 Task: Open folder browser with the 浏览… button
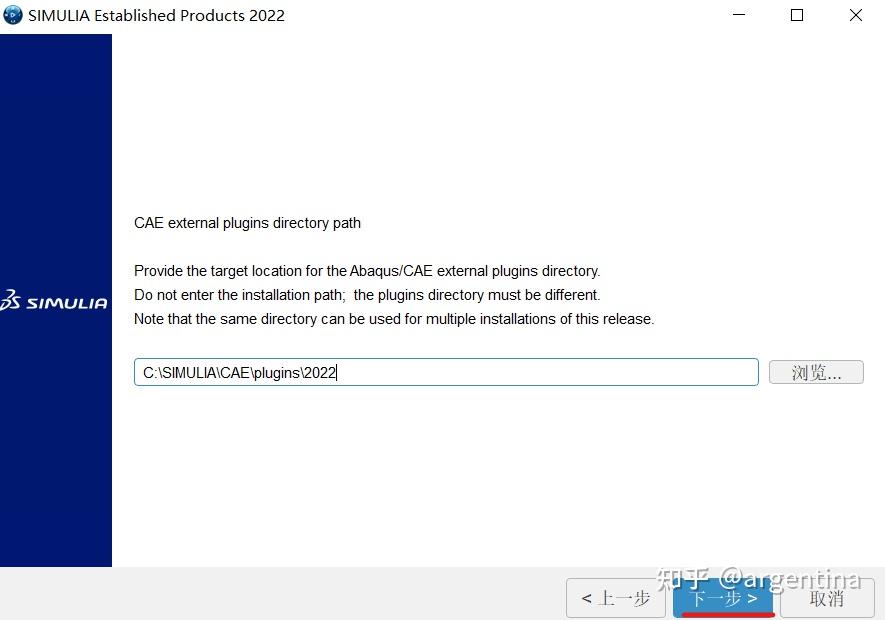pyautogui.click(x=815, y=371)
